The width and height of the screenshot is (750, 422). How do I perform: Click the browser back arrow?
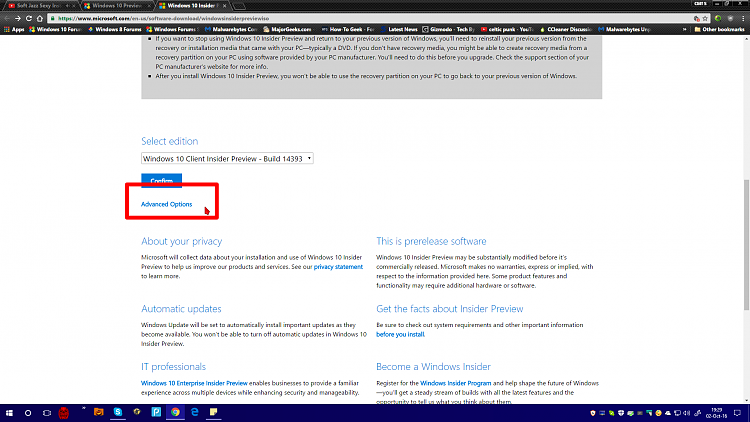pyautogui.click(x=7, y=19)
